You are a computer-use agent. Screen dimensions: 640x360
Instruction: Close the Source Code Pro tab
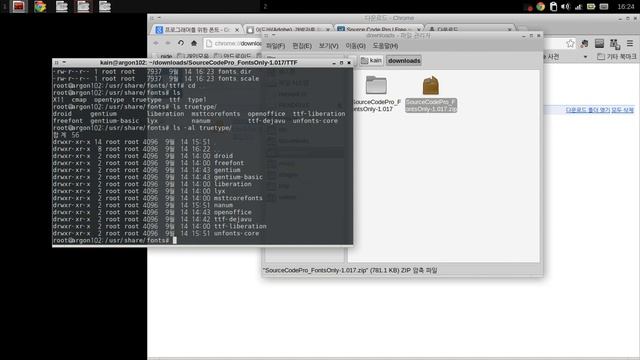[418, 29]
